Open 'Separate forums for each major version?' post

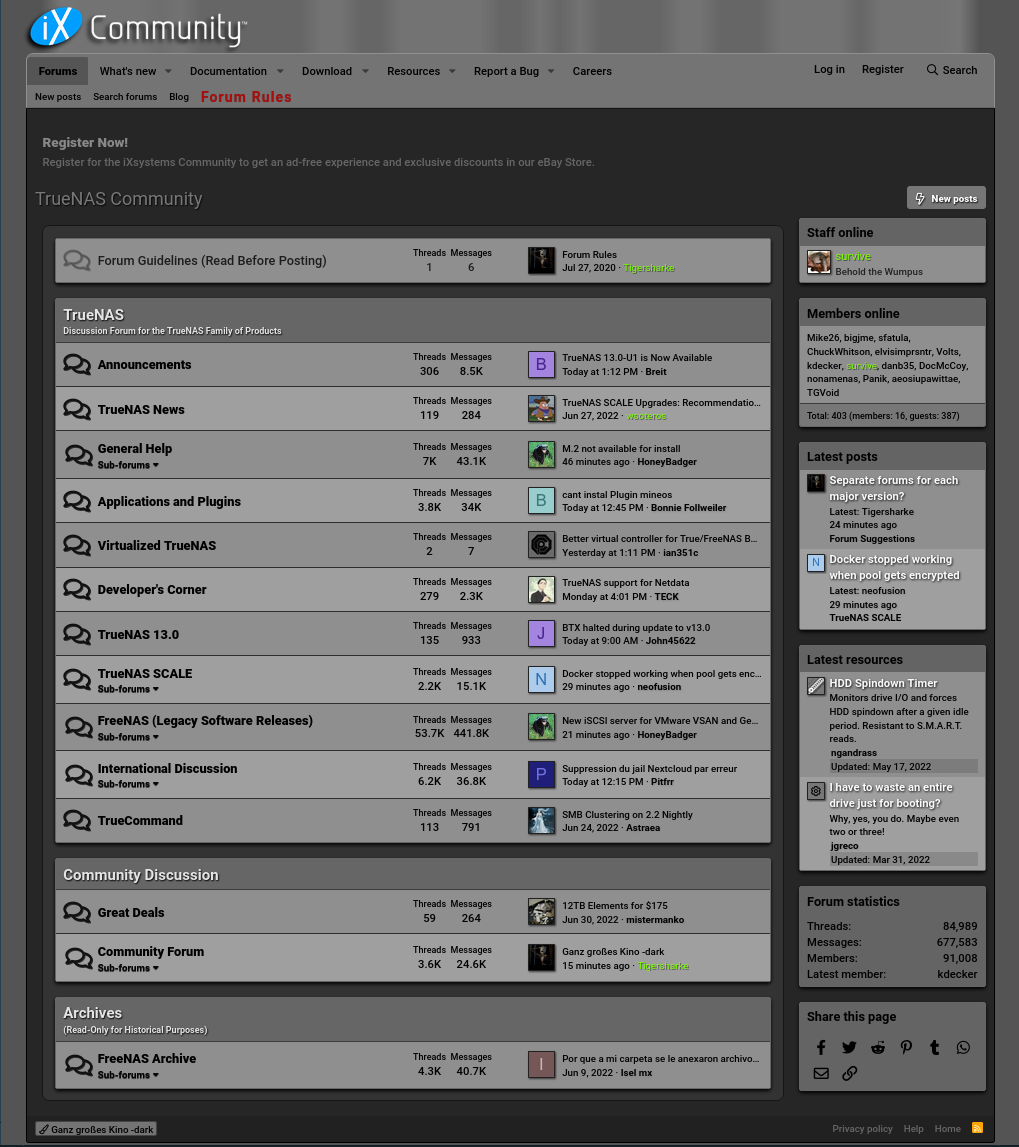pos(893,488)
